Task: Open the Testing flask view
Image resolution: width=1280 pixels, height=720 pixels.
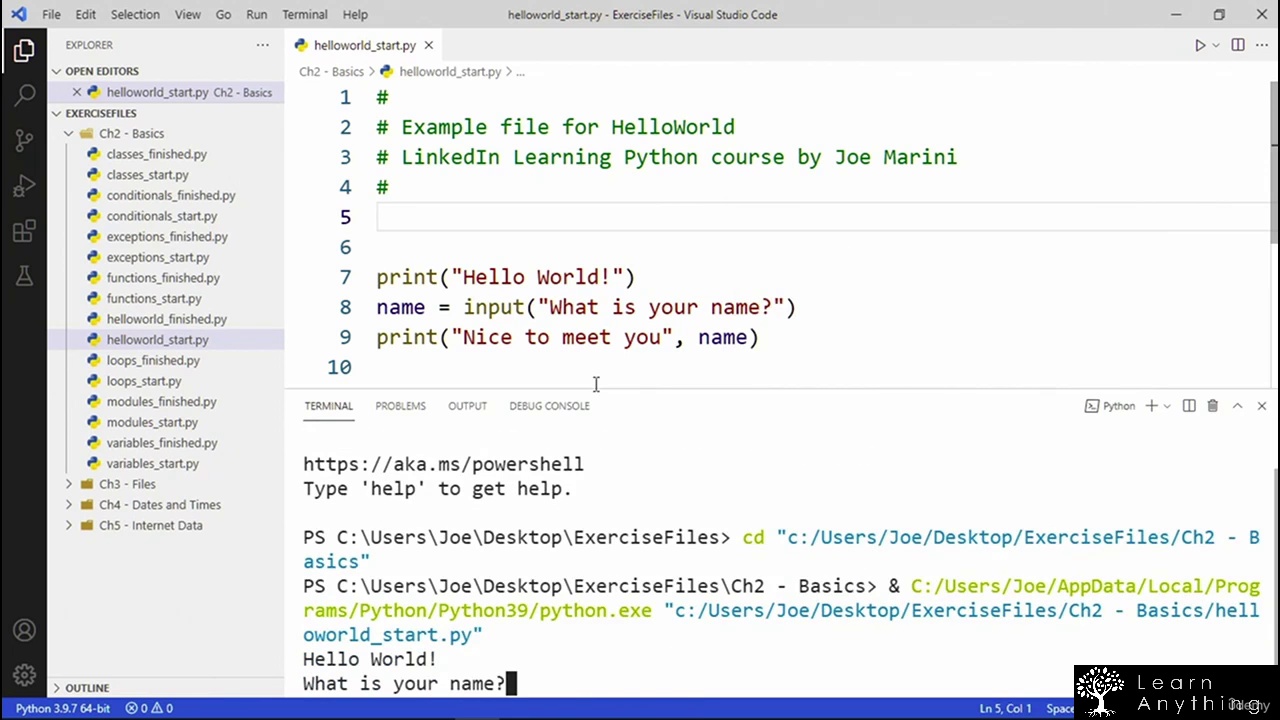Action: pyautogui.click(x=24, y=276)
